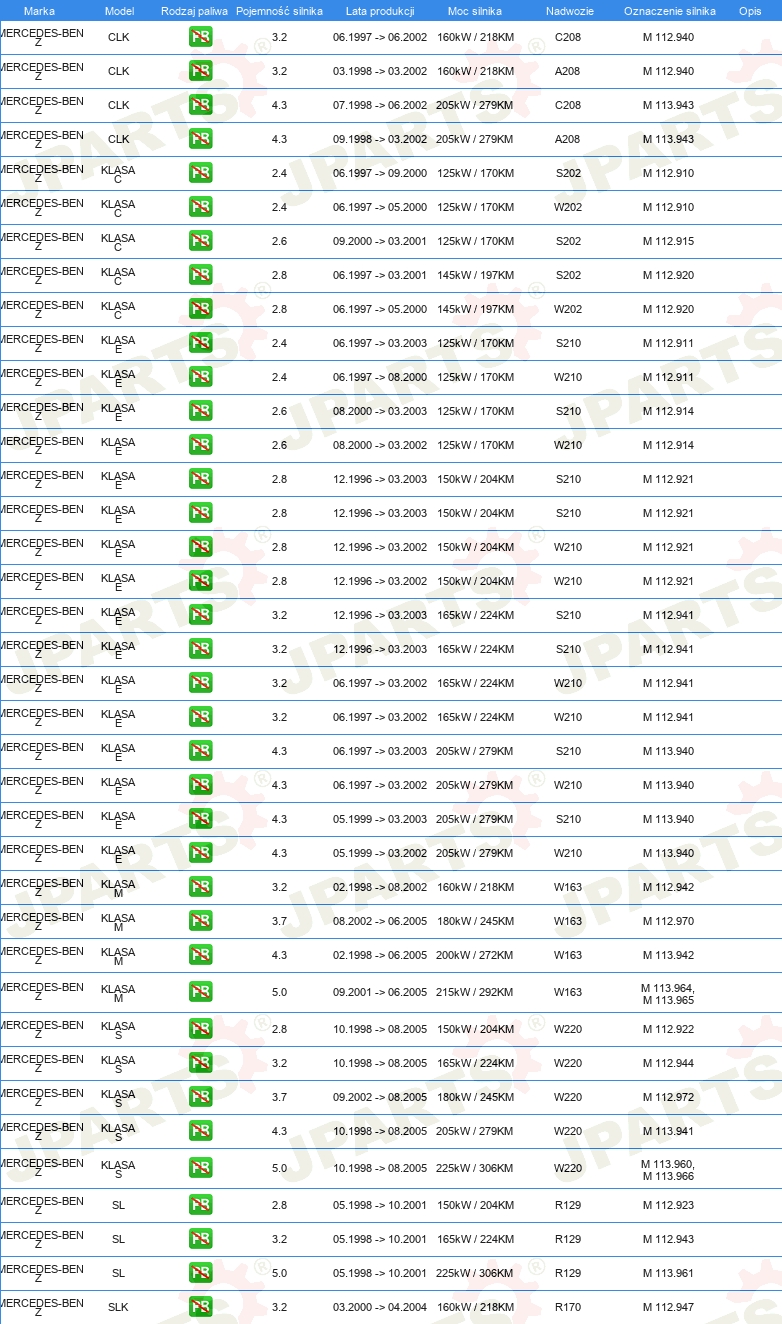
Task: Click fuel icon in the M 112.915 row
Action: (201, 241)
